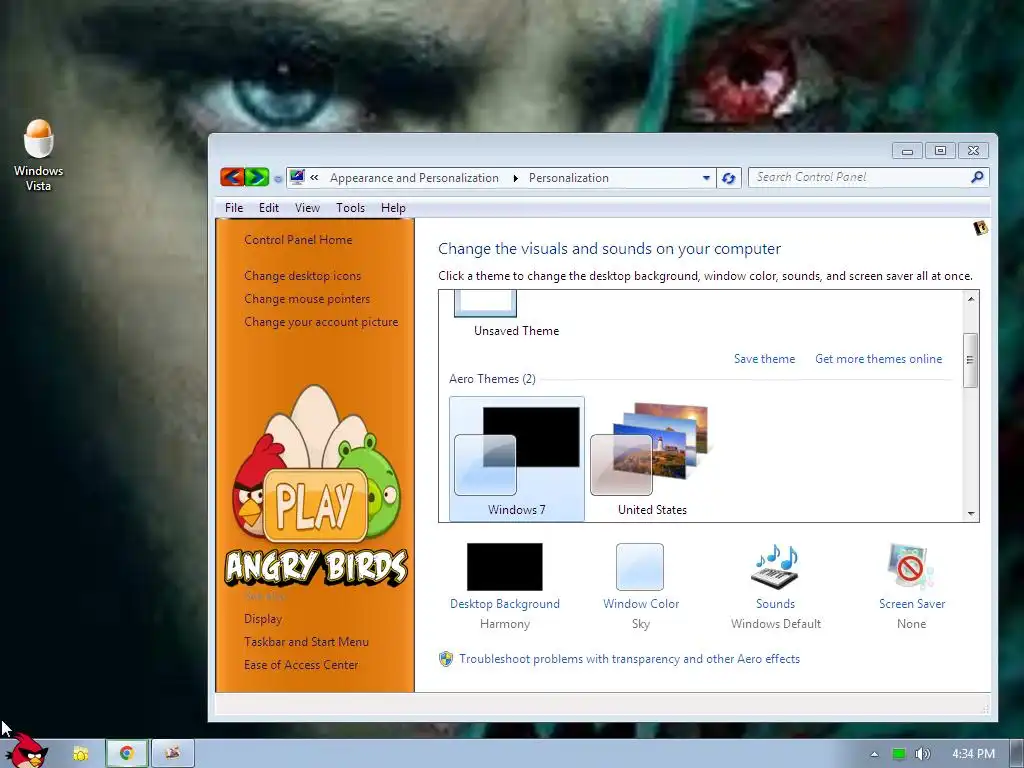The image size is (1024, 768).
Task: Select the Windows 7 theme
Action: point(517,458)
